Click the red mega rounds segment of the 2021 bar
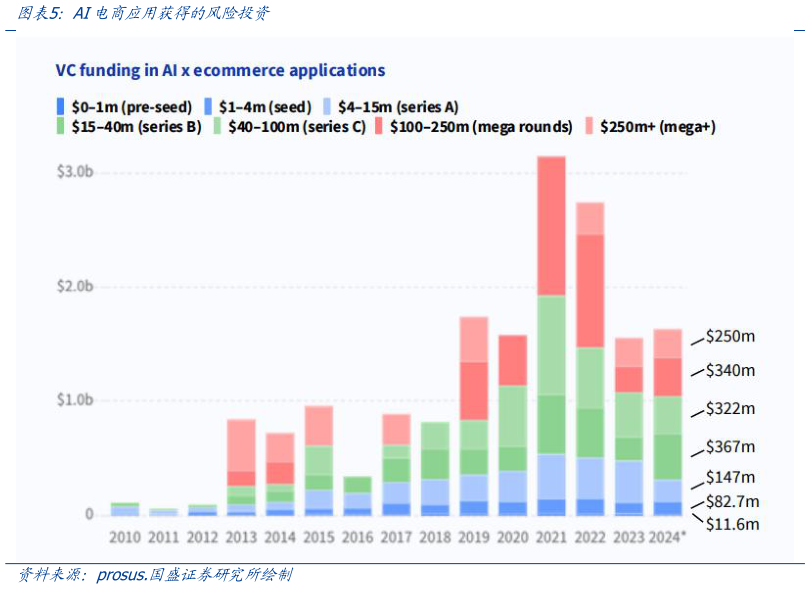The width and height of the screenshot is (810, 589). click(x=551, y=225)
